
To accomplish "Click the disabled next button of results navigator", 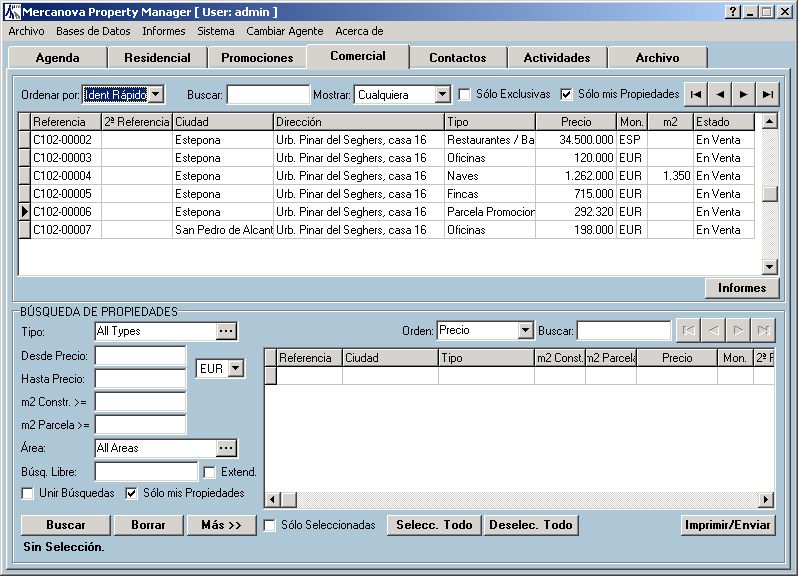I will (x=738, y=331).
